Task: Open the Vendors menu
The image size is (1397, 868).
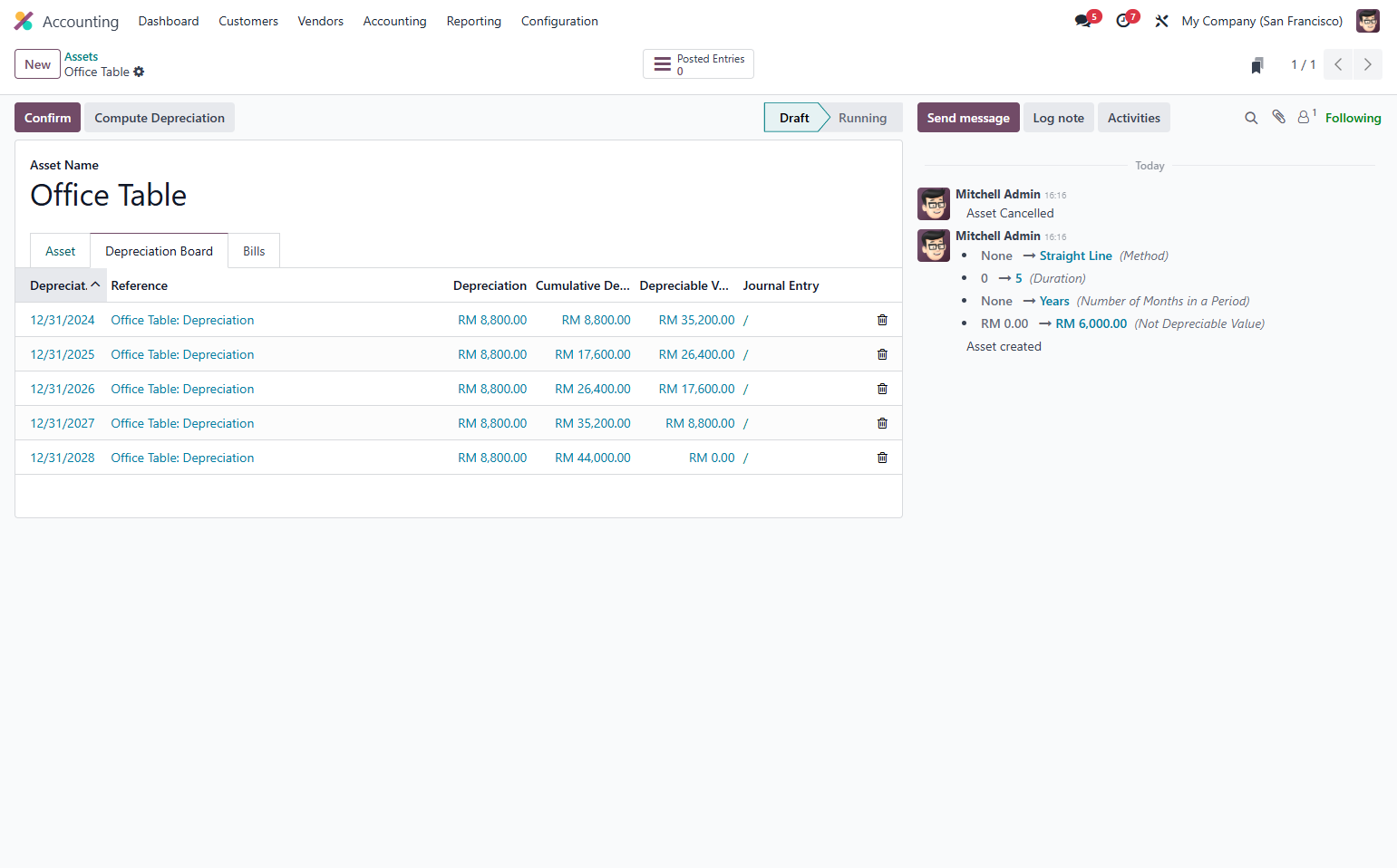Action: click(321, 21)
